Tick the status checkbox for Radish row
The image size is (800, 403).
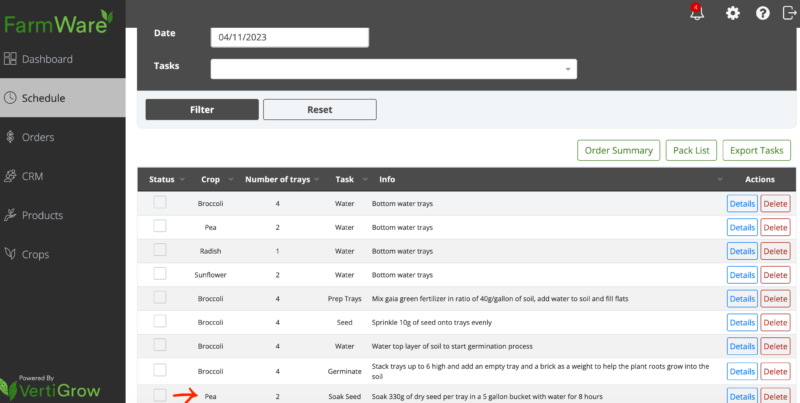point(160,250)
